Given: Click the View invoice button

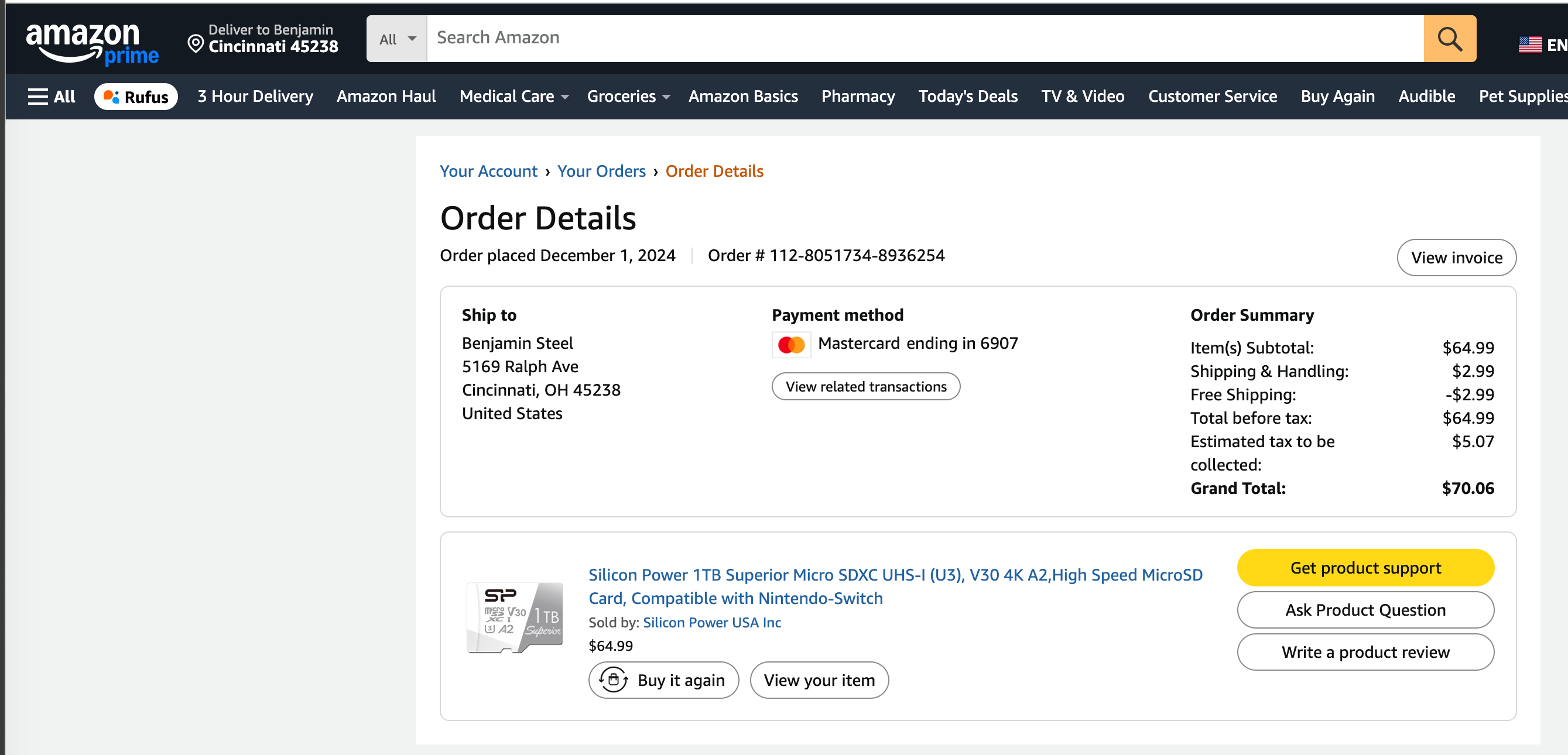Looking at the screenshot, I should point(1456,258).
